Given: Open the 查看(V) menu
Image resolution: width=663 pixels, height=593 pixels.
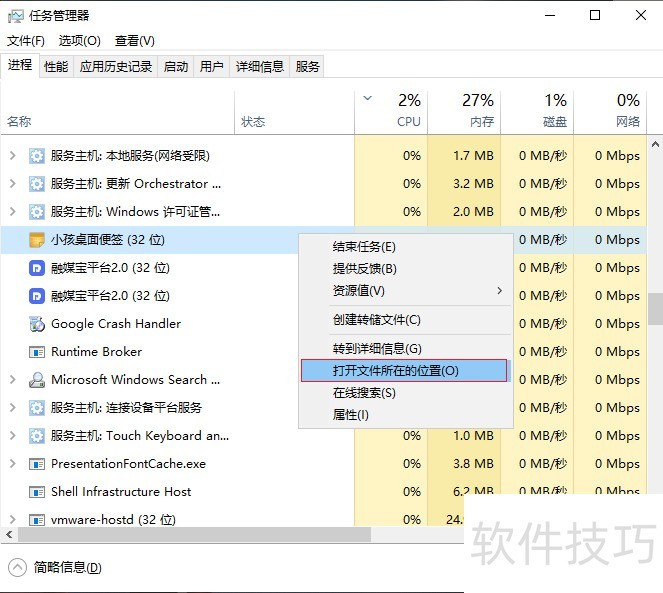Looking at the screenshot, I should pos(134,41).
